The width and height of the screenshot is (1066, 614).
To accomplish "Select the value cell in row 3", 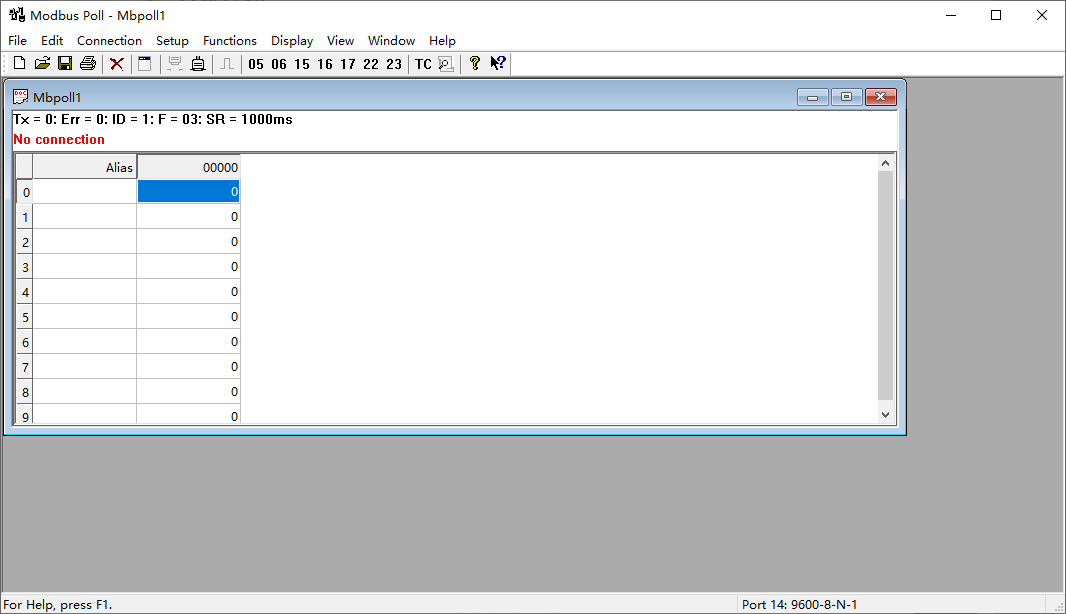I will [x=188, y=267].
